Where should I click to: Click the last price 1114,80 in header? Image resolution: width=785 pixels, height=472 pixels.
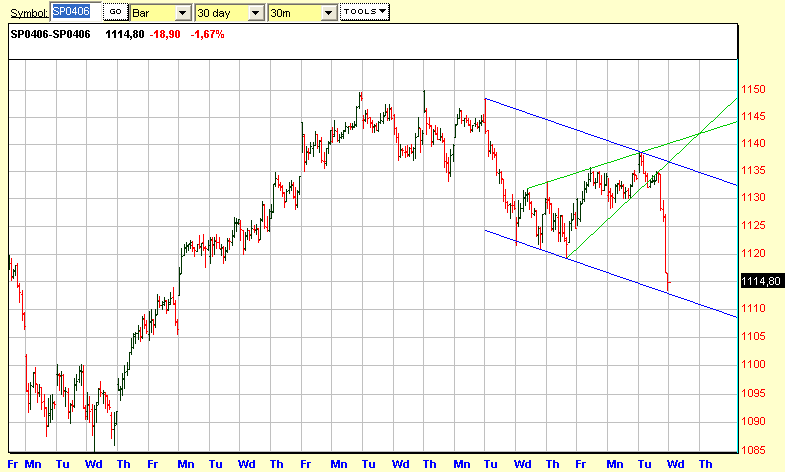[125, 35]
